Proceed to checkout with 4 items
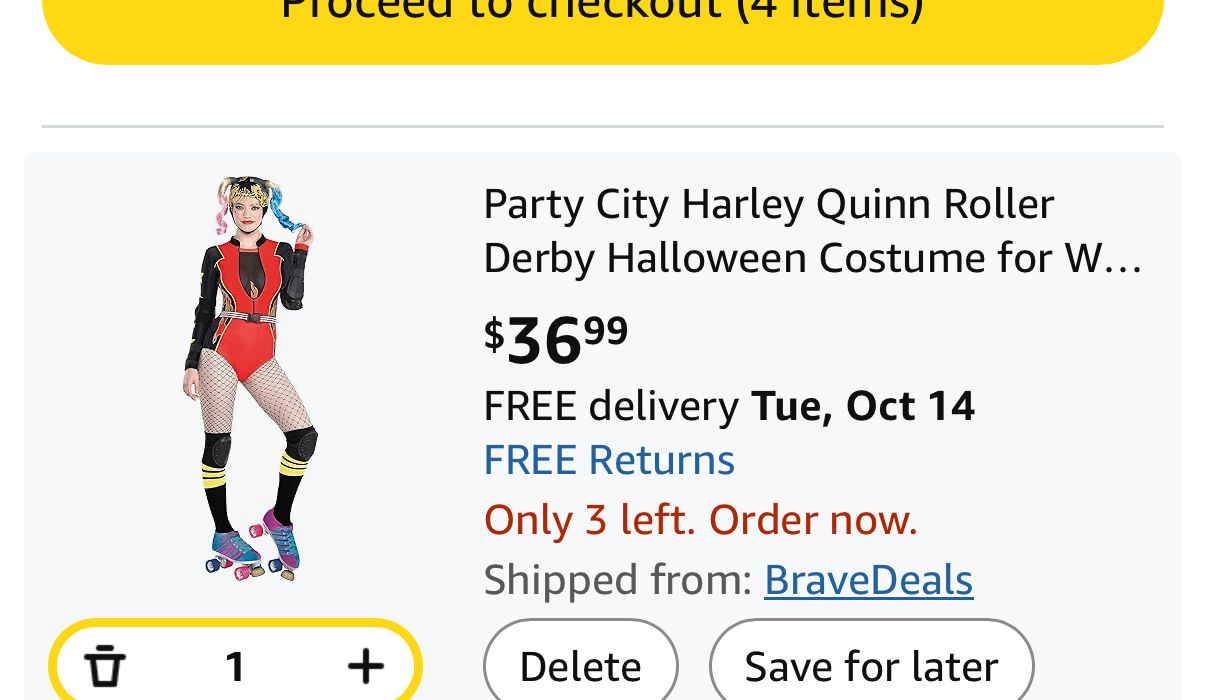1206x700 pixels. pos(602,20)
